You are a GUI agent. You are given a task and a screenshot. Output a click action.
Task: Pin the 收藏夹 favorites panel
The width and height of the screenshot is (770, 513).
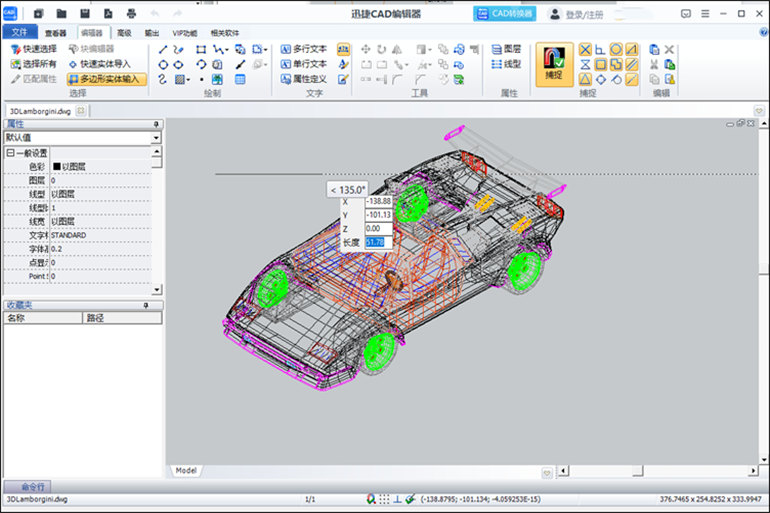tap(146, 305)
